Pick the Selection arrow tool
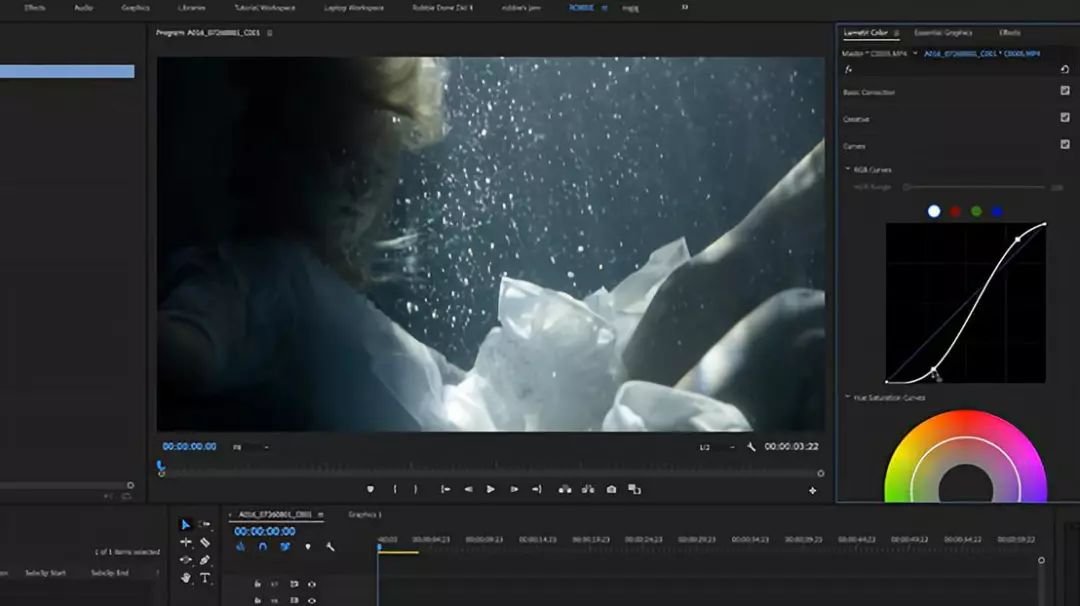Screen dimensions: 1080x606 click(x=185, y=524)
